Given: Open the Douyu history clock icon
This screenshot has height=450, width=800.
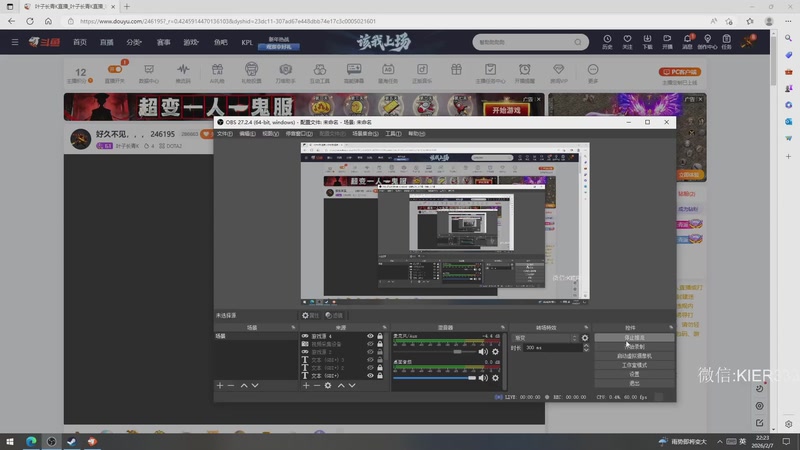Looking at the screenshot, I should click(607, 41).
